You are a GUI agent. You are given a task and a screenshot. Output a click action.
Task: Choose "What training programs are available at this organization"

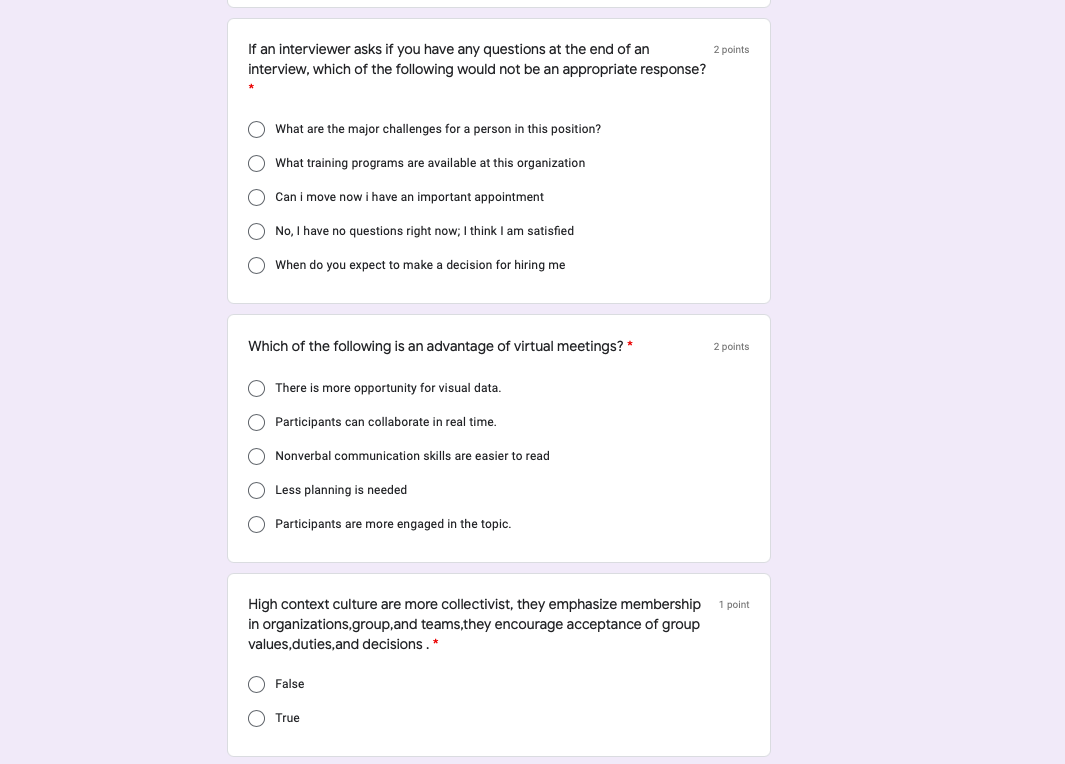coord(256,163)
